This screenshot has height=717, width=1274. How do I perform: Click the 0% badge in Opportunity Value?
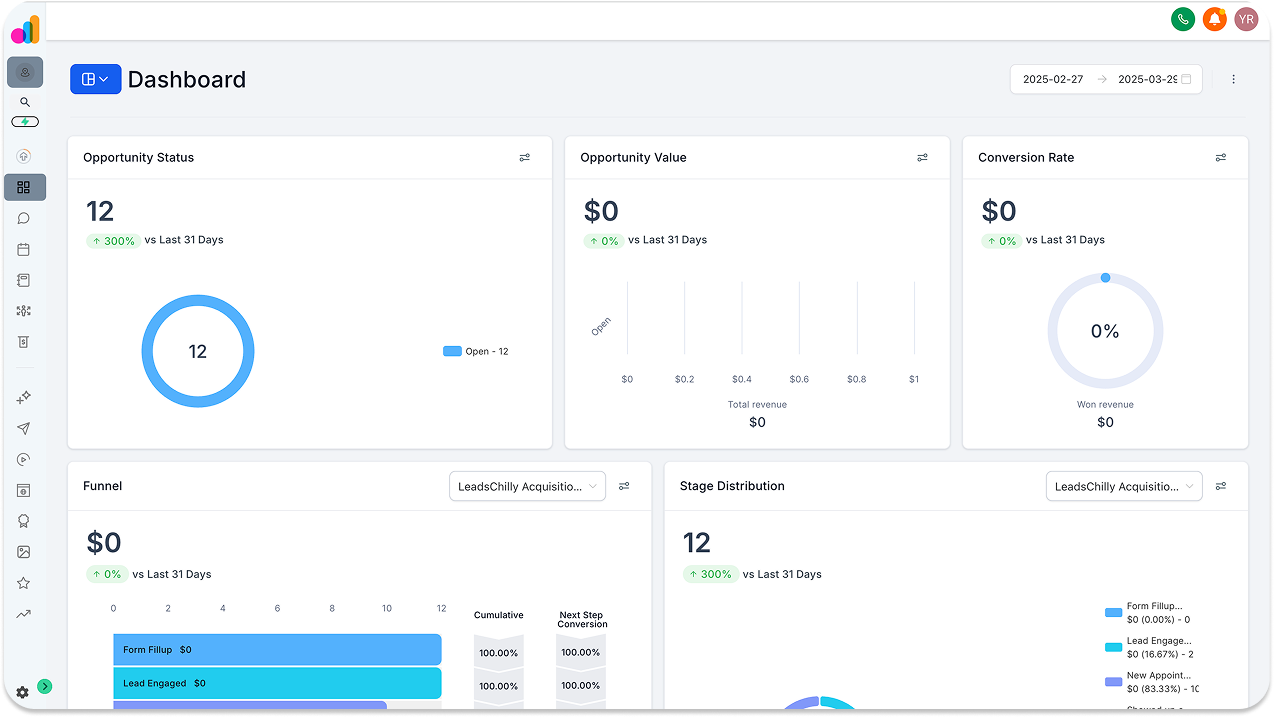click(x=604, y=240)
